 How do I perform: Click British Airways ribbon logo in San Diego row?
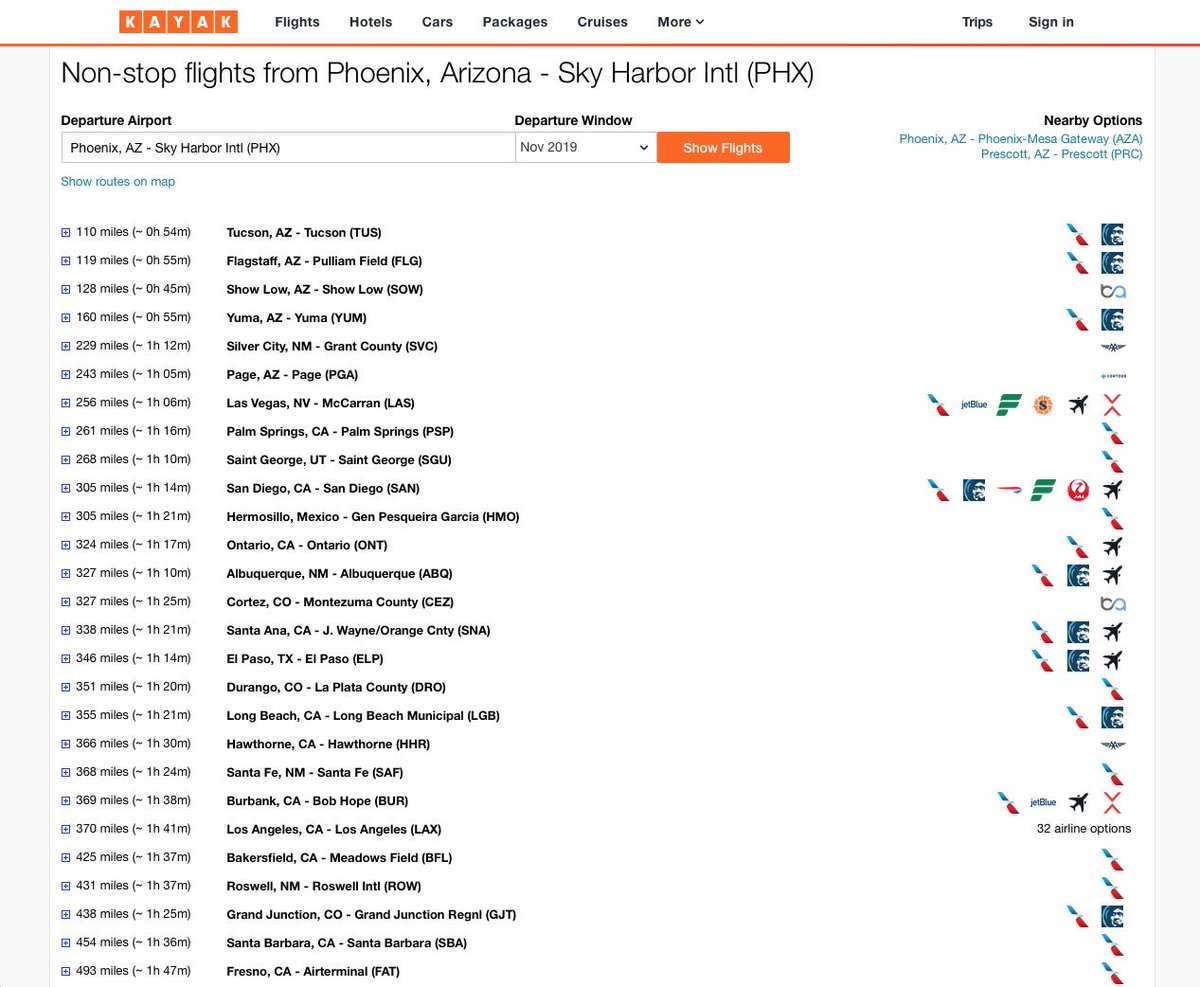pos(1008,491)
